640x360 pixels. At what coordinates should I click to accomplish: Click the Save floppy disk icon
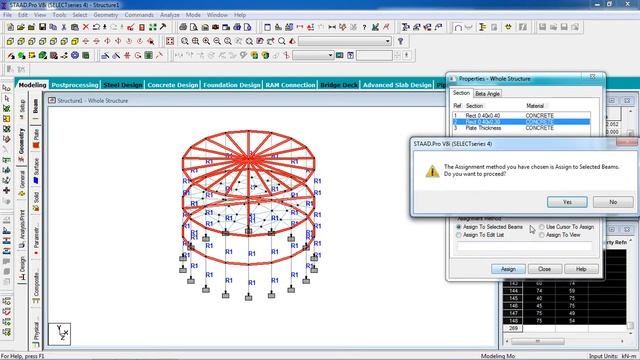point(42,27)
